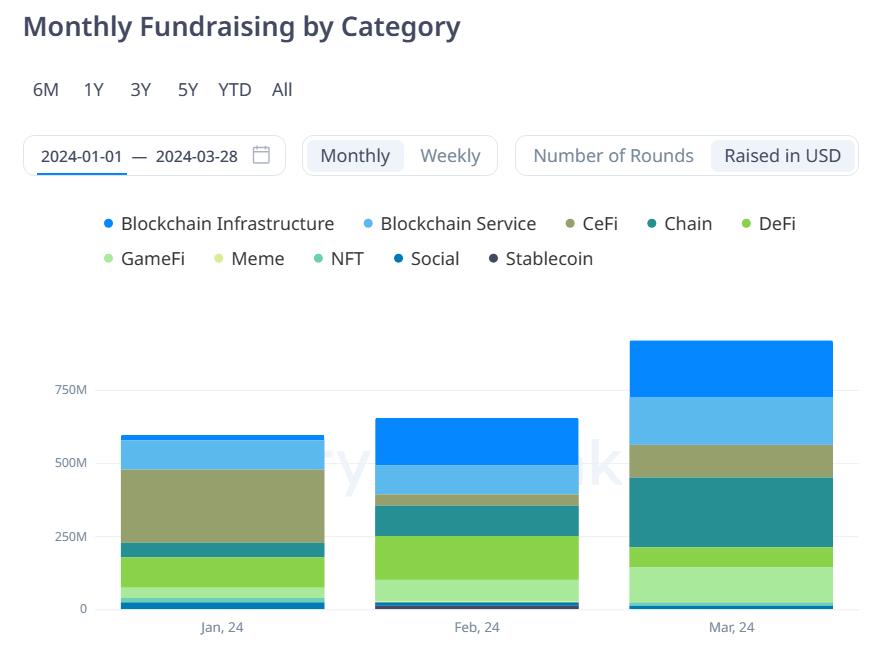Select the YTD time range
This screenshot has width=889, height=649.
[234, 89]
